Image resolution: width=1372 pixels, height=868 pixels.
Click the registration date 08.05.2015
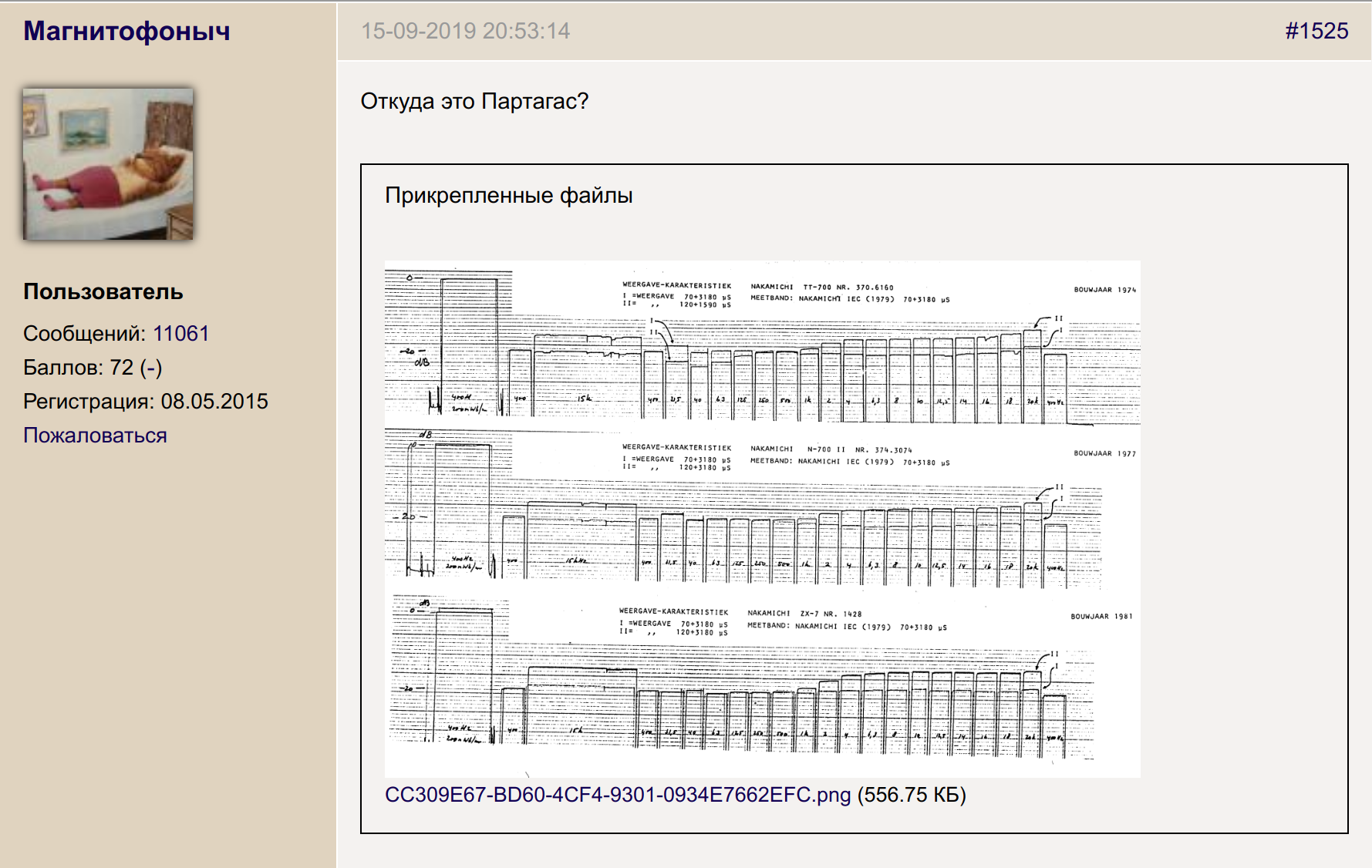[x=214, y=401]
